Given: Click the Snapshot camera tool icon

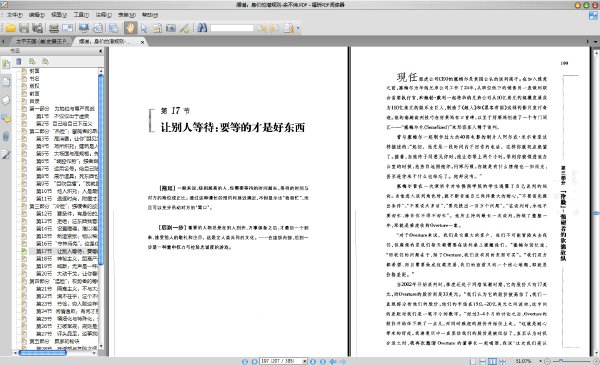Looking at the screenshot, I should click(x=171, y=28).
